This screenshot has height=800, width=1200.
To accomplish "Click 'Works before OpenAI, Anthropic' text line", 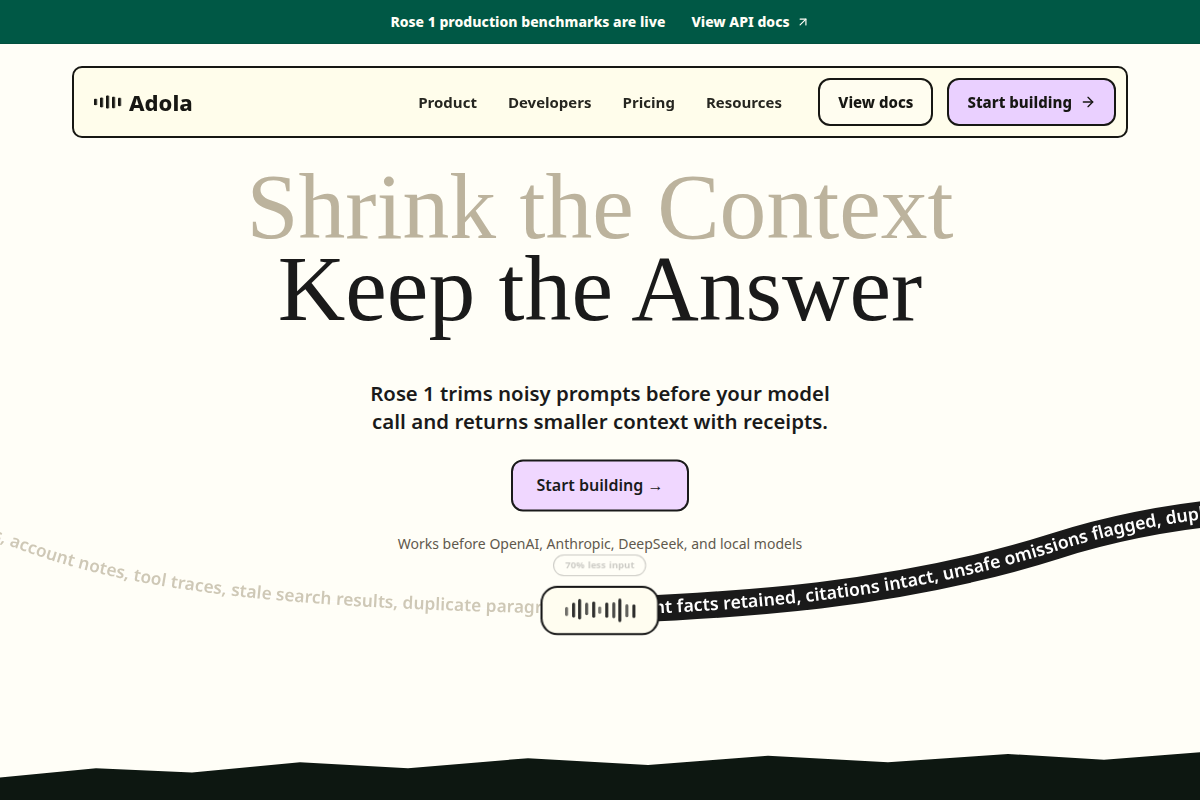I will (x=600, y=544).
